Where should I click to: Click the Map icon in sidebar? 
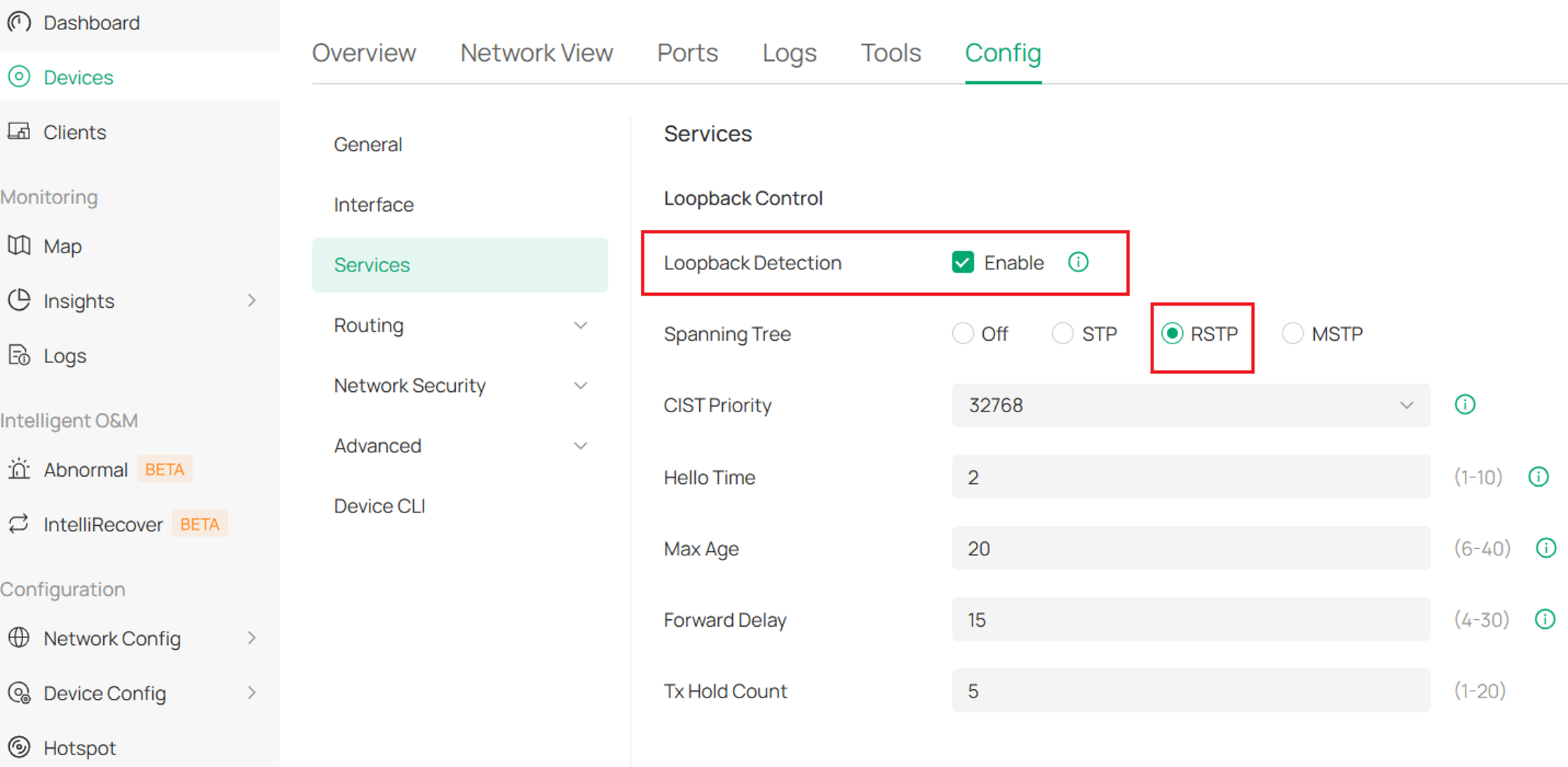(19, 245)
